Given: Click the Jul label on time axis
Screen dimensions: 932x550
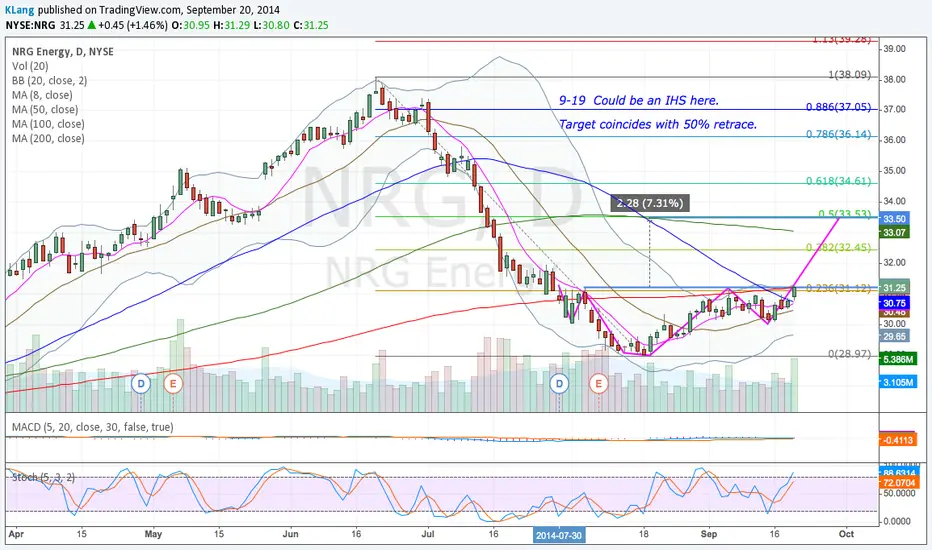Looking at the screenshot, I should click(428, 534).
